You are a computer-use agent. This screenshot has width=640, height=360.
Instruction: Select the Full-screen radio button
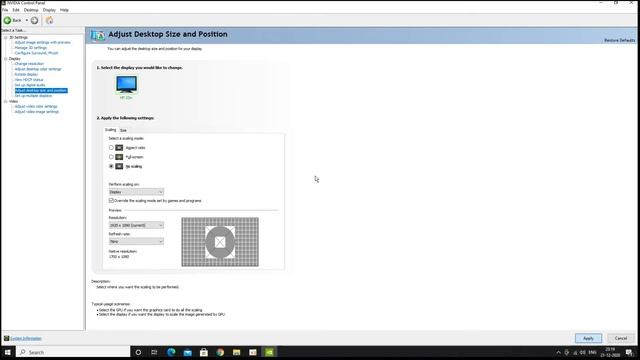pyautogui.click(x=111, y=157)
